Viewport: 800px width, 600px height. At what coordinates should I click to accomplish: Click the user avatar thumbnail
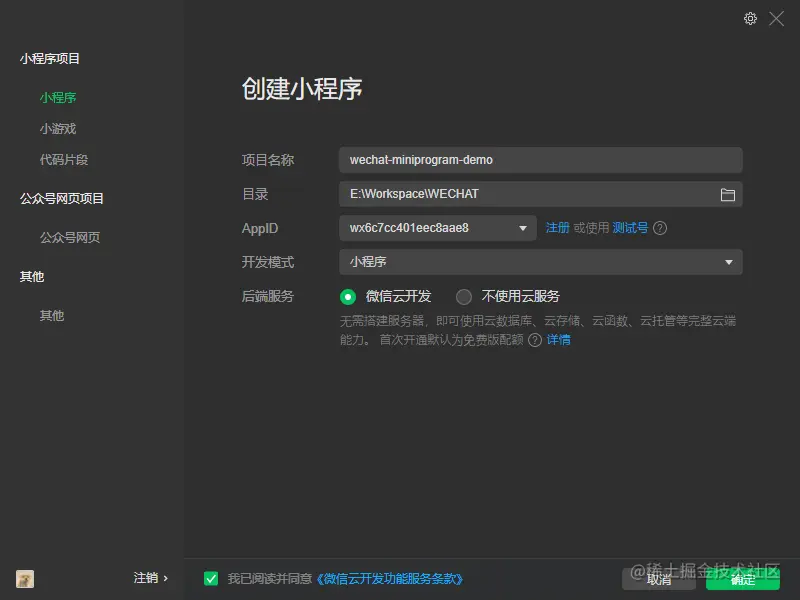point(25,579)
